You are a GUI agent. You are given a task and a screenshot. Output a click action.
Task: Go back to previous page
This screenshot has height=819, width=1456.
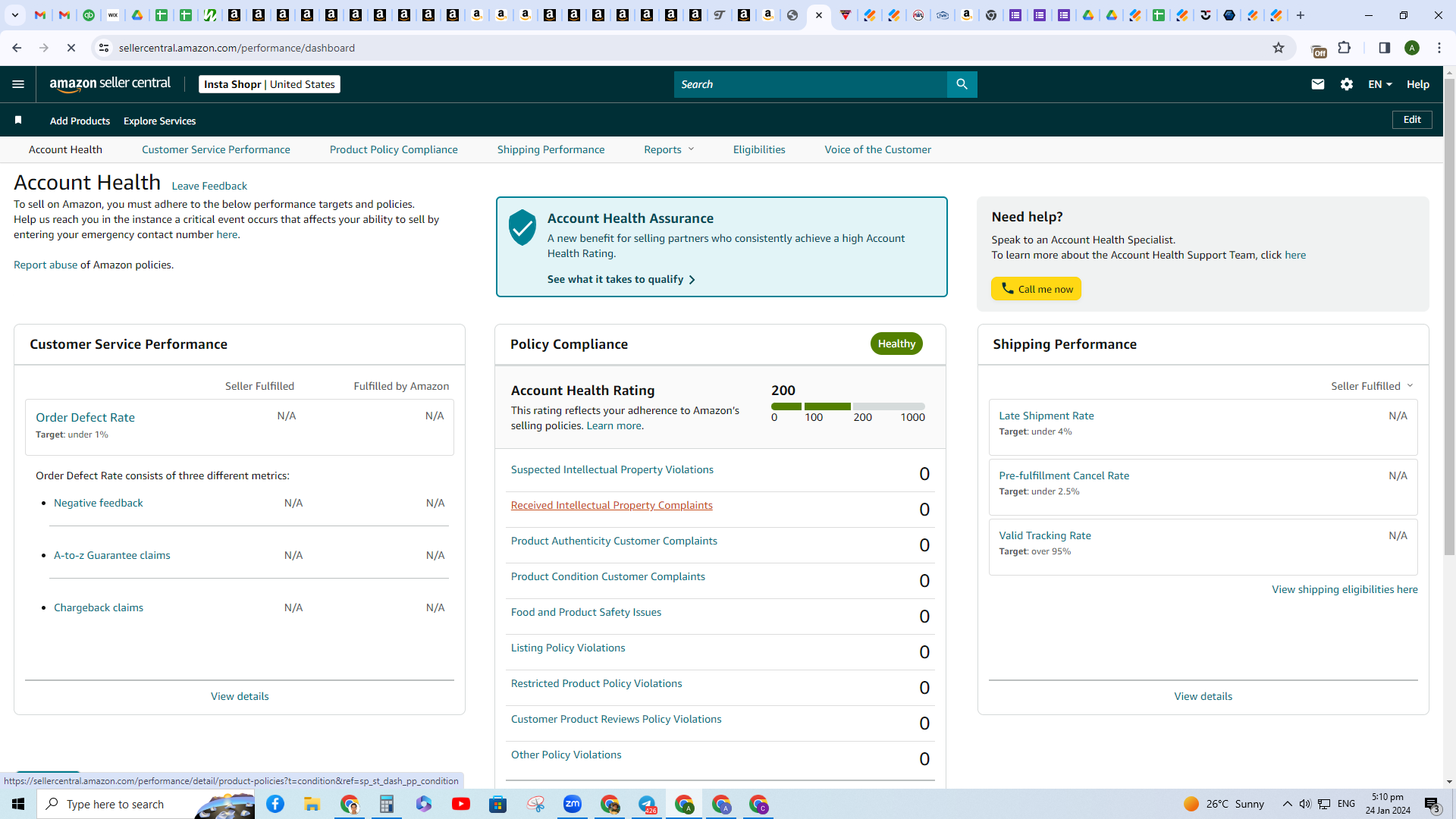pyautogui.click(x=17, y=48)
